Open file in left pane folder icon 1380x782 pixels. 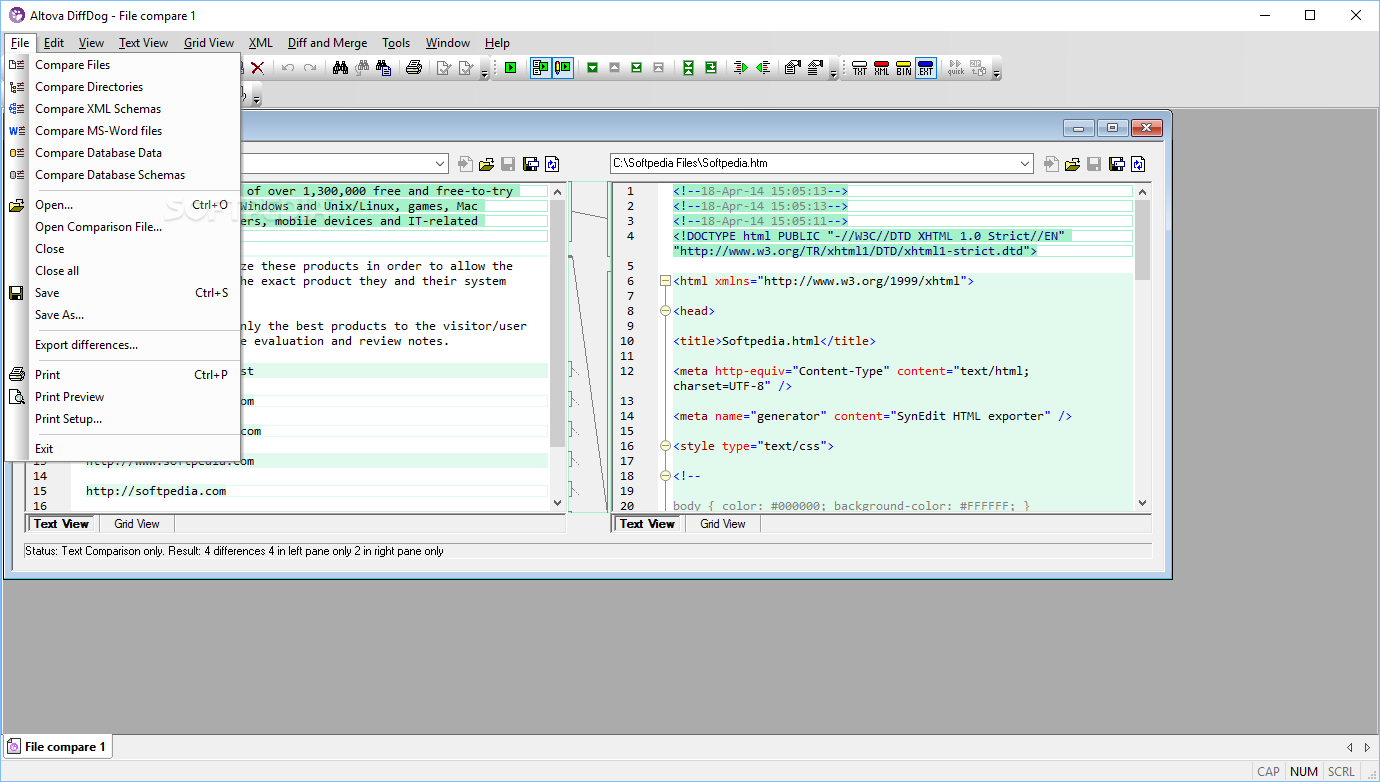coord(487,164)
